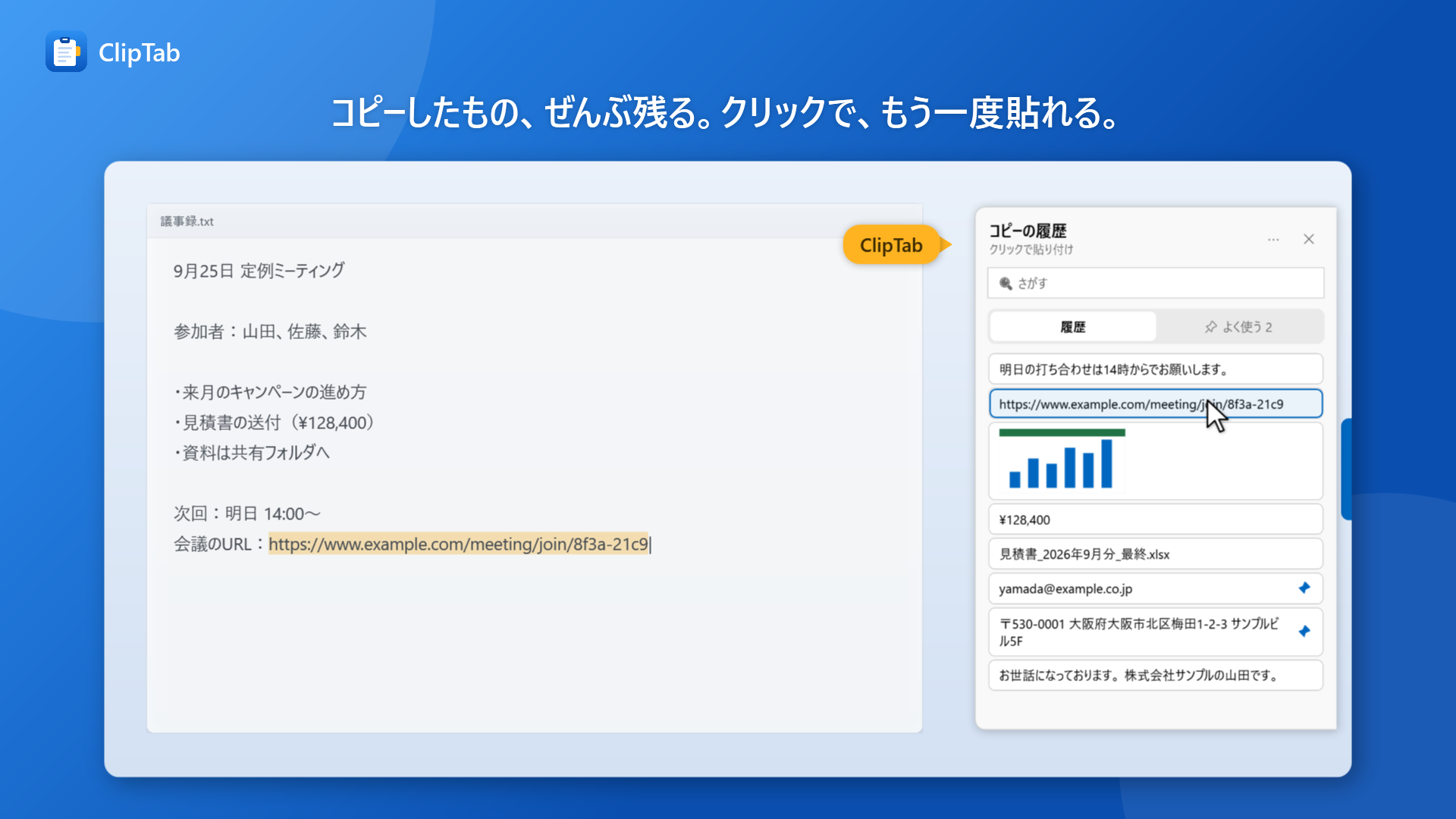Image resolution: width=1456 pixels, height=819 pixels.
Task: Unpin the yamada@example.co.jp entry
Action: 1304,588
